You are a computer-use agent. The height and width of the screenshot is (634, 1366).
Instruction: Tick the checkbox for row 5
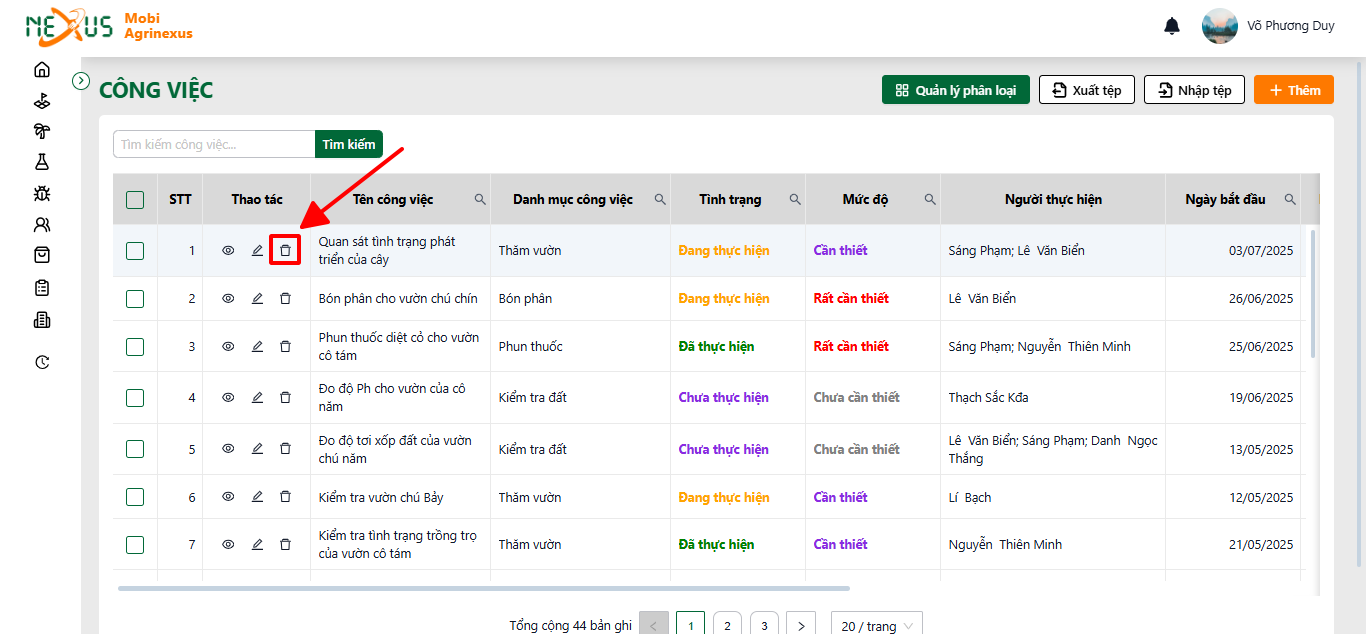click(135, 450)
